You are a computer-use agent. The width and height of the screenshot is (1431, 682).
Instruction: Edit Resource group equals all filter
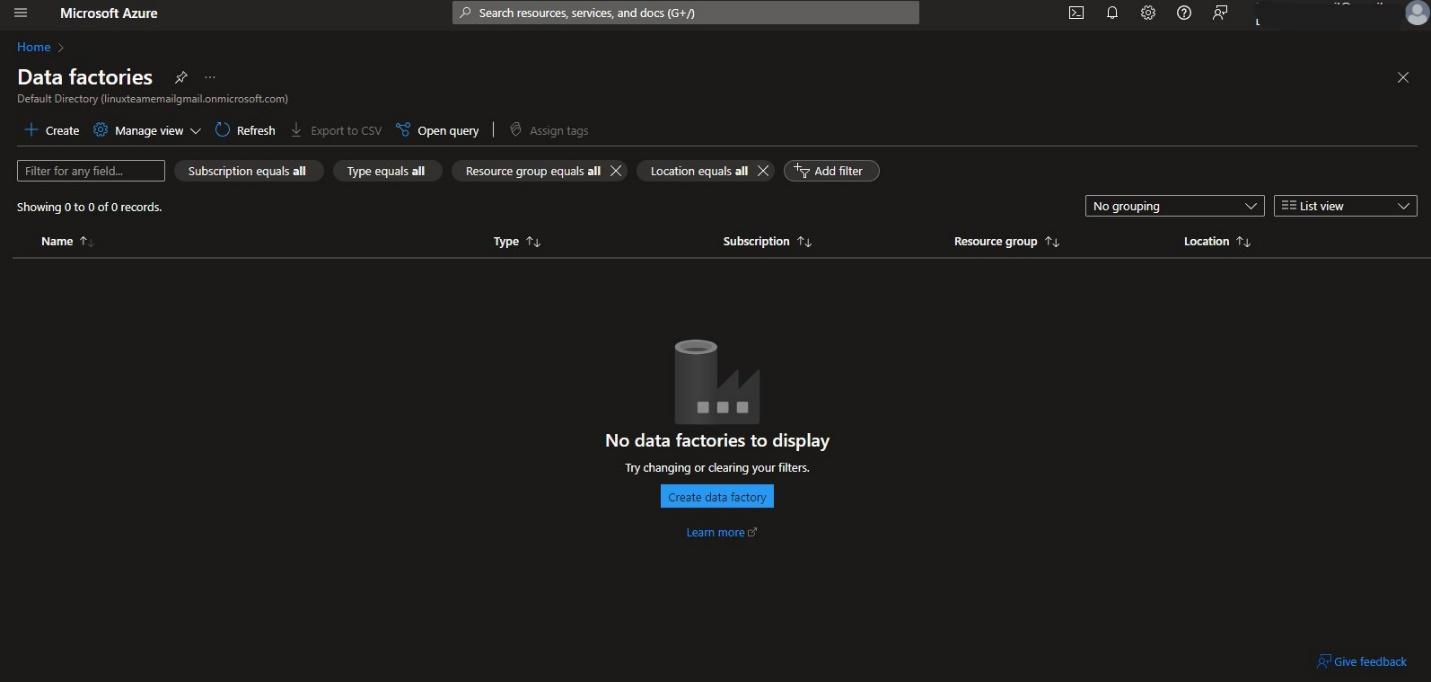coord(533,171)
